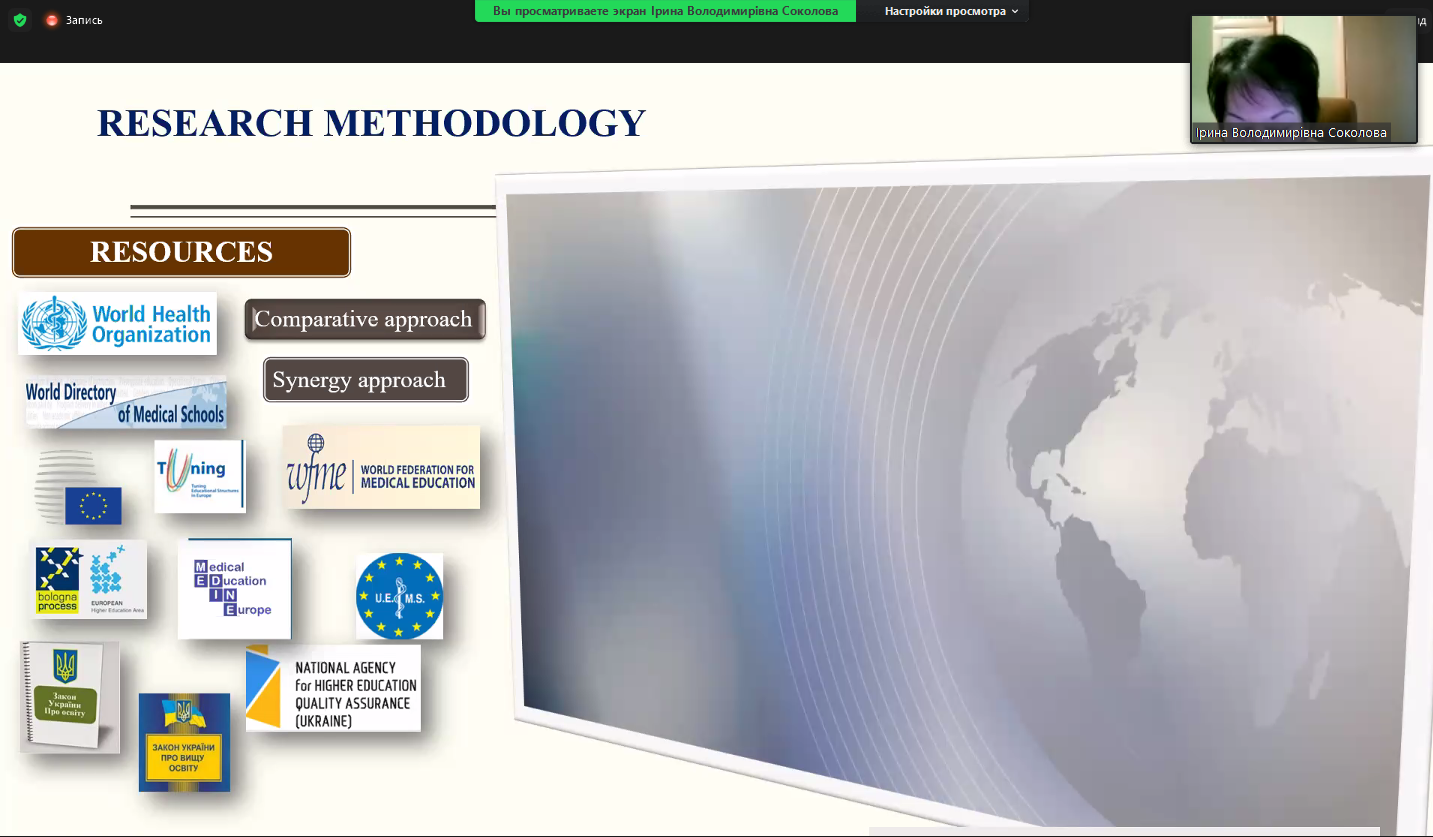Click the World Health Organization logo
This screenshot has width=1433, height=837.
tap(117, 323)
